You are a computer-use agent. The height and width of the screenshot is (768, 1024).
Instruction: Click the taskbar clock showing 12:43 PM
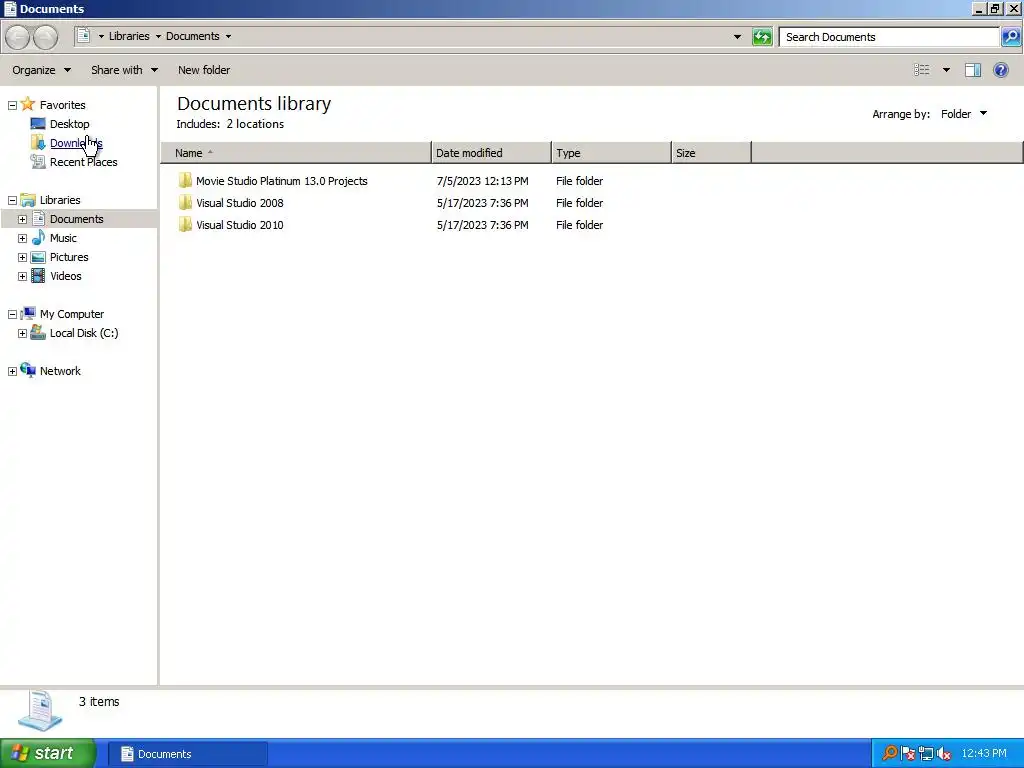tap(984, 754)
